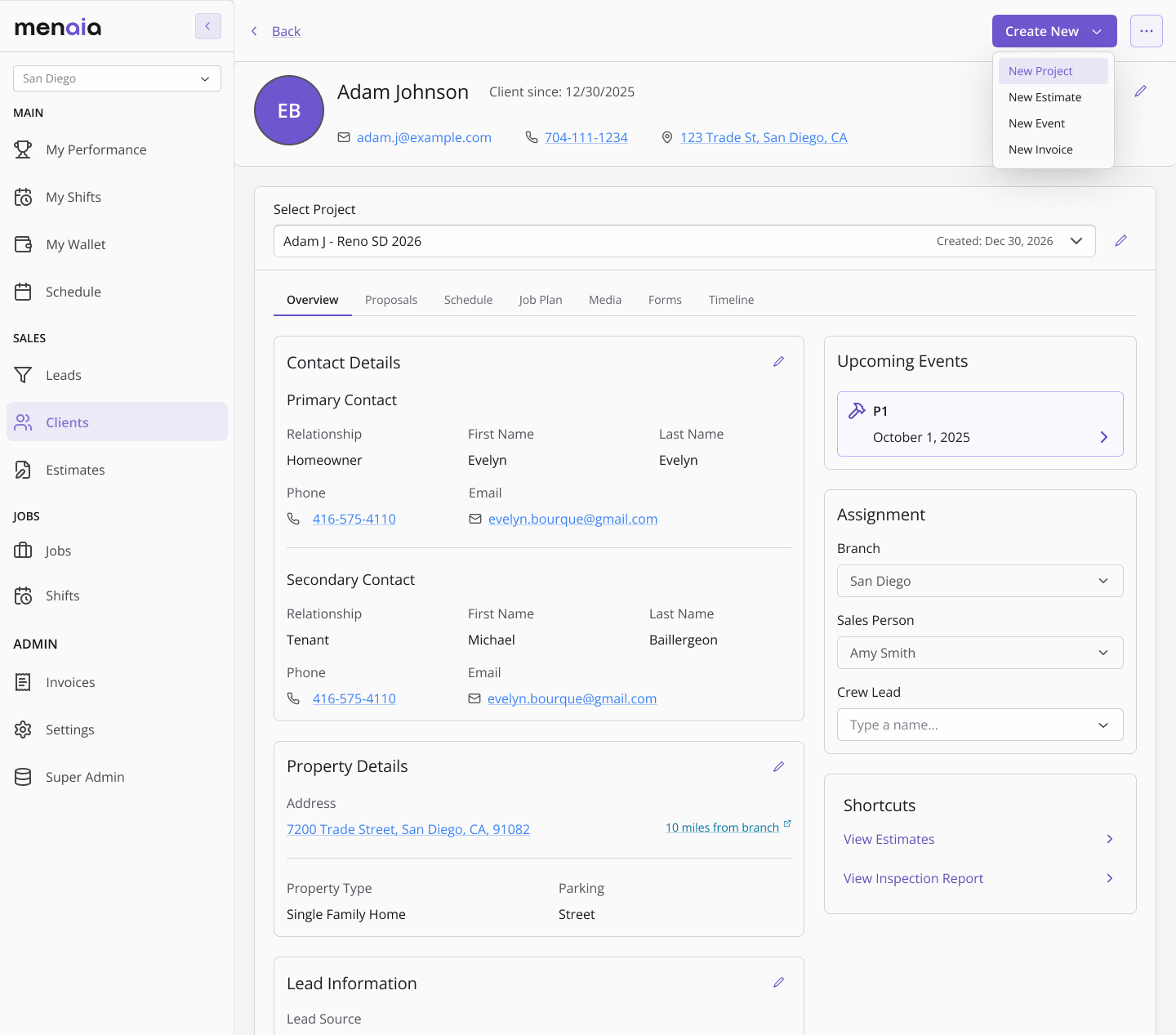Switch to the Job Plan tab
Image resolution: width=1176 pixels, height=1035 pixels.
[x=541, y=300]
